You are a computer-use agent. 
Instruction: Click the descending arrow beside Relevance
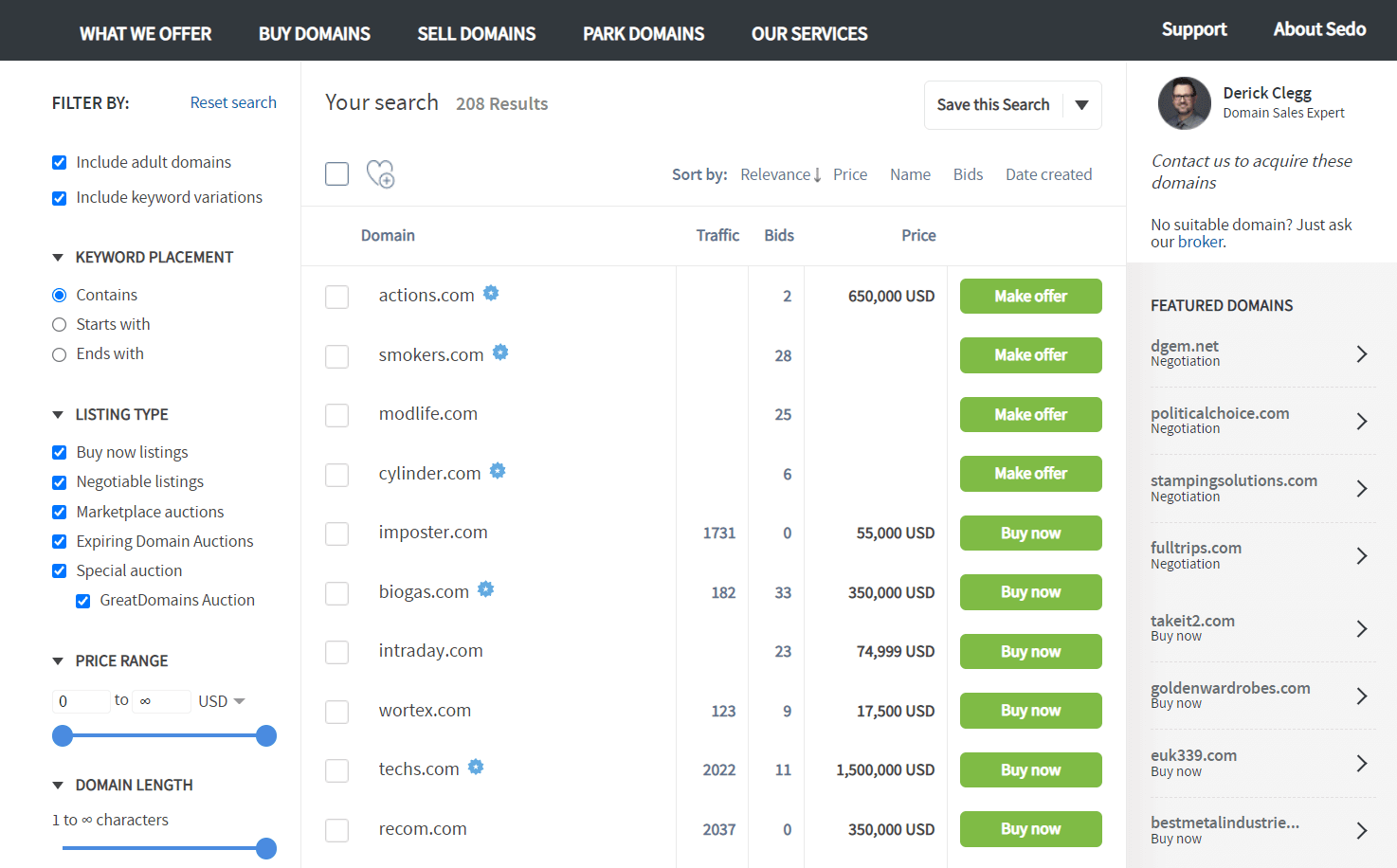click(x=818, y=174)
